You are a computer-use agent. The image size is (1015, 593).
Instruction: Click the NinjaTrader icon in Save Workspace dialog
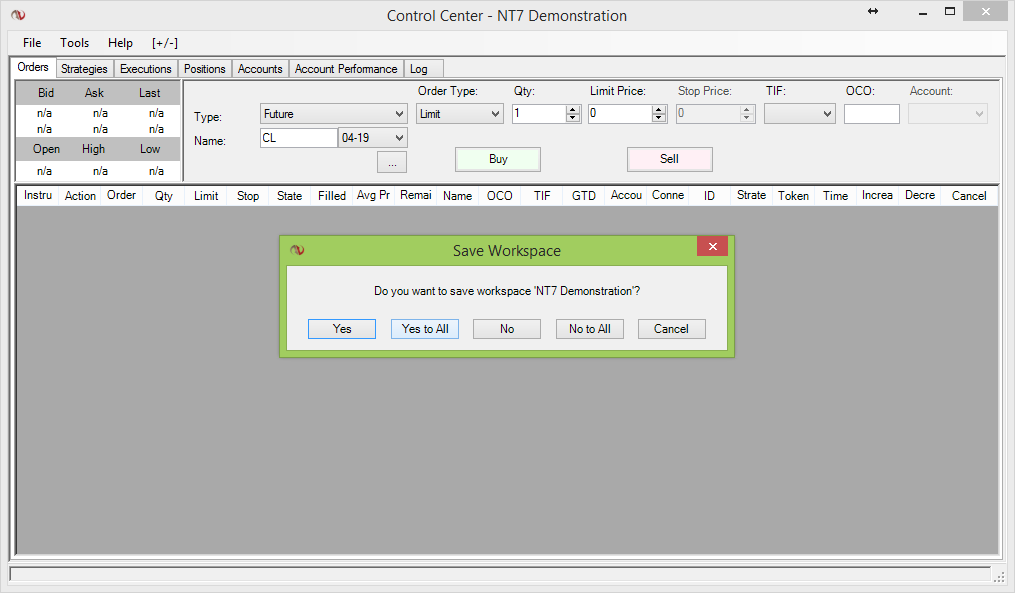pos(297,250)
